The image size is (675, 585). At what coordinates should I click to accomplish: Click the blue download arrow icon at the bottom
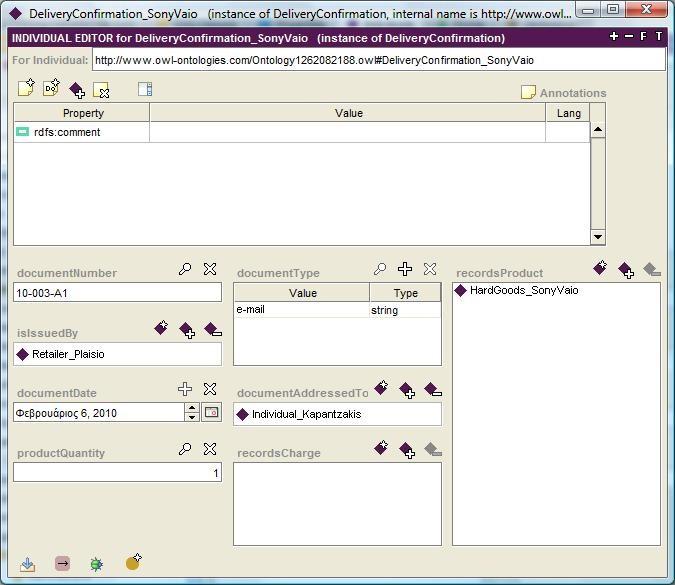point(28,564)
